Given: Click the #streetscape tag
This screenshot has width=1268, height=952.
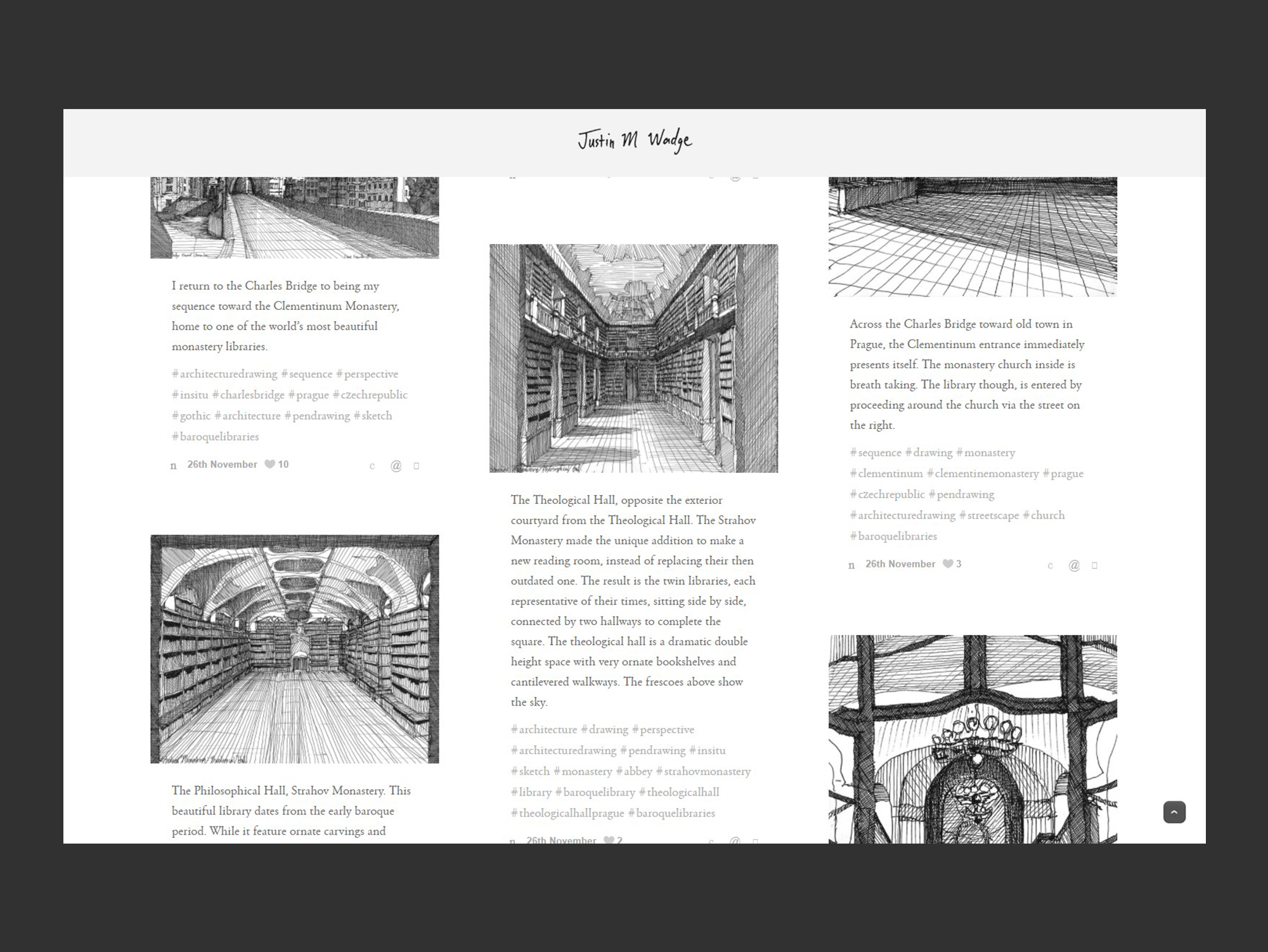Looking at the screenshot, I should click(988, 515).
